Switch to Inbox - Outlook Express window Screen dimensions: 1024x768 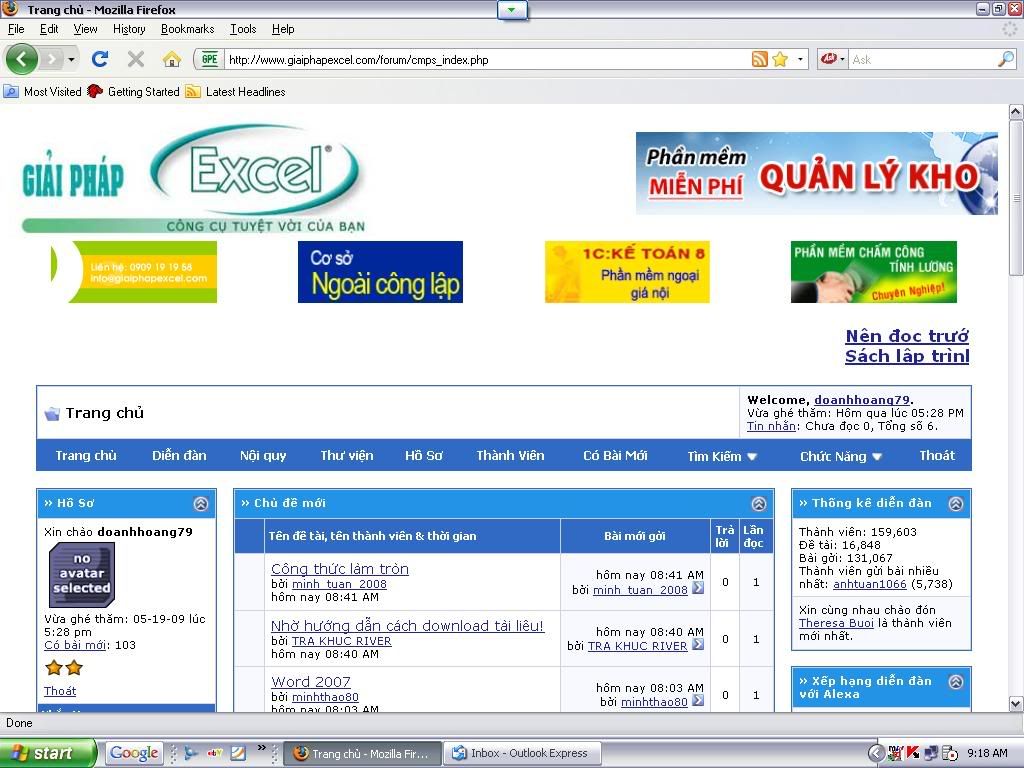pyautogui.click(x=522, y=753)
